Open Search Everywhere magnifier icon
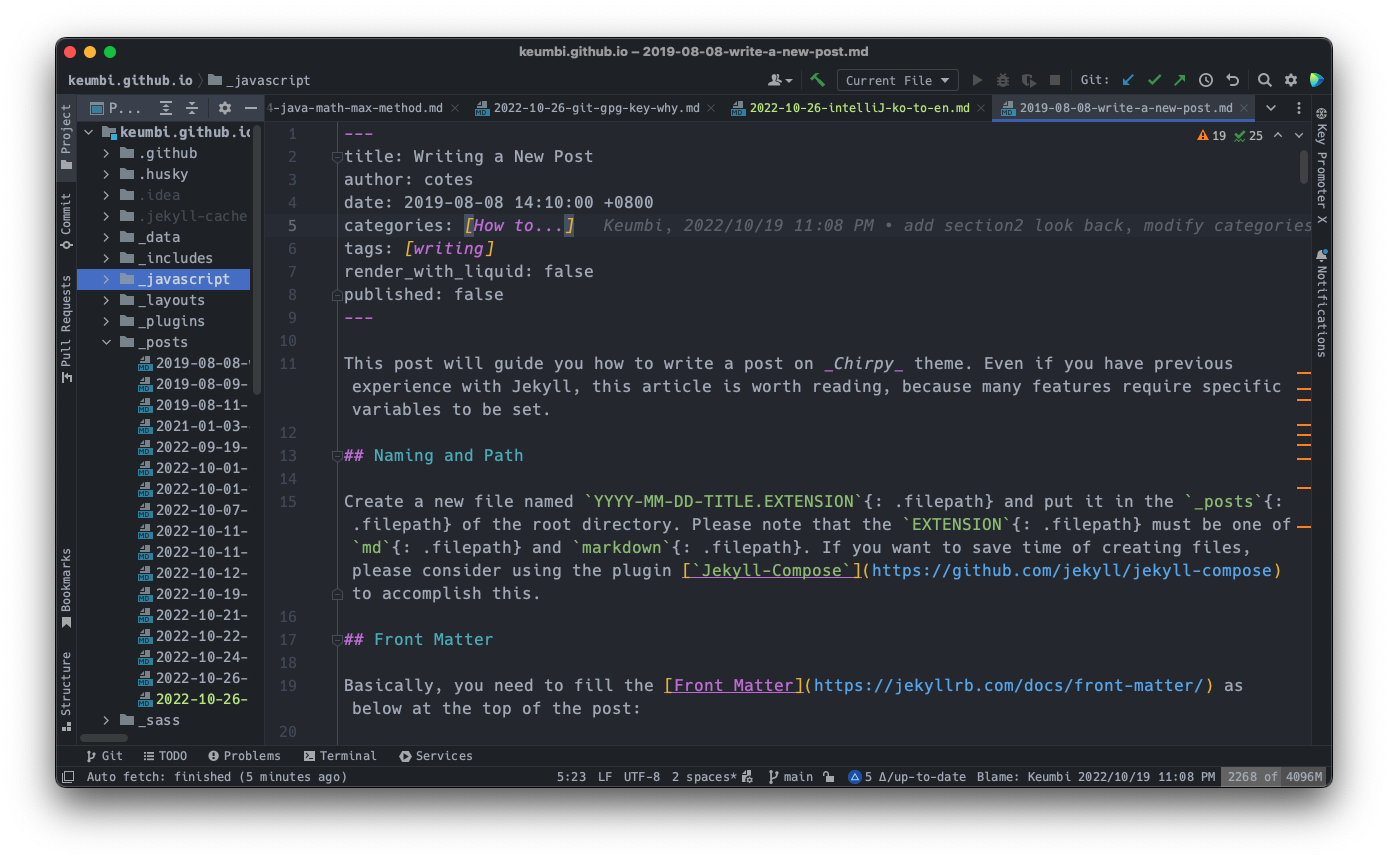The width and height of the screenshot is (1388, 861). coord(1265,80)
